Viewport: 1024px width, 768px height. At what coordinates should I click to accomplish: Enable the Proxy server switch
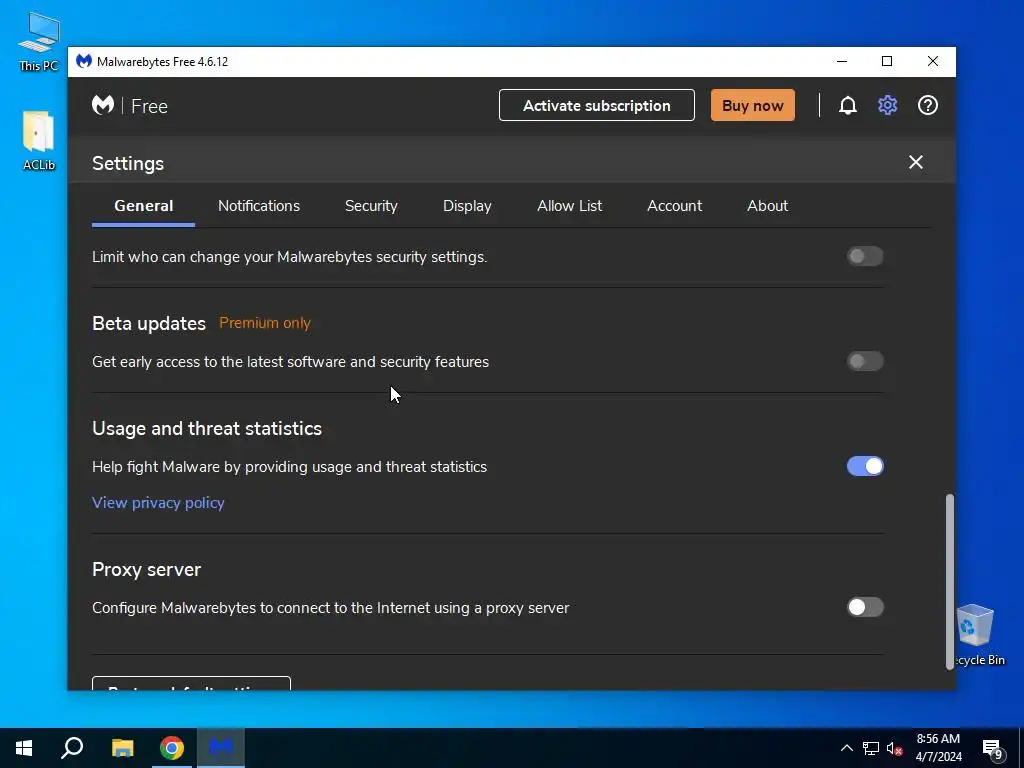(865, 607)
